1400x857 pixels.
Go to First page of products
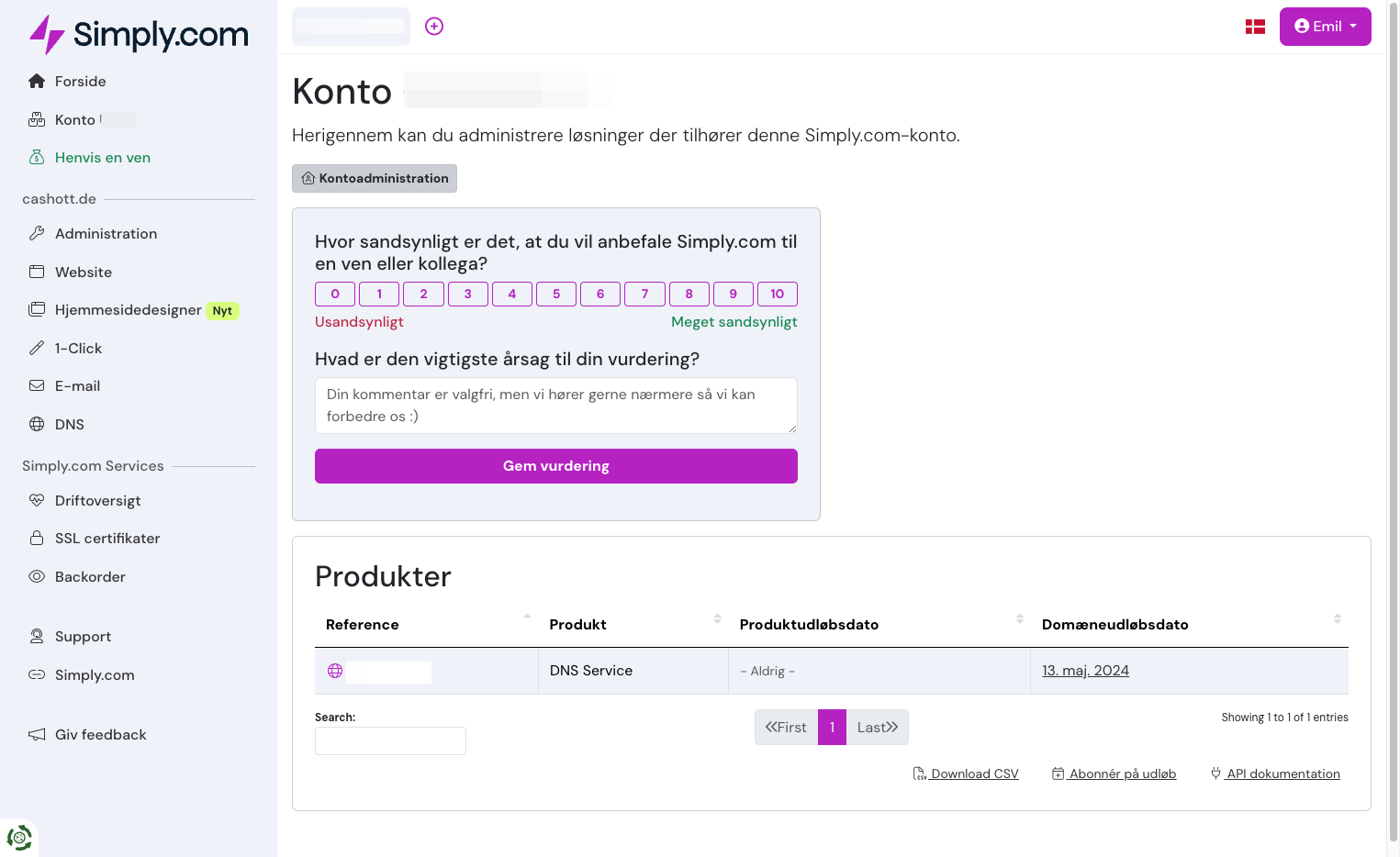(x=786, y=728)
